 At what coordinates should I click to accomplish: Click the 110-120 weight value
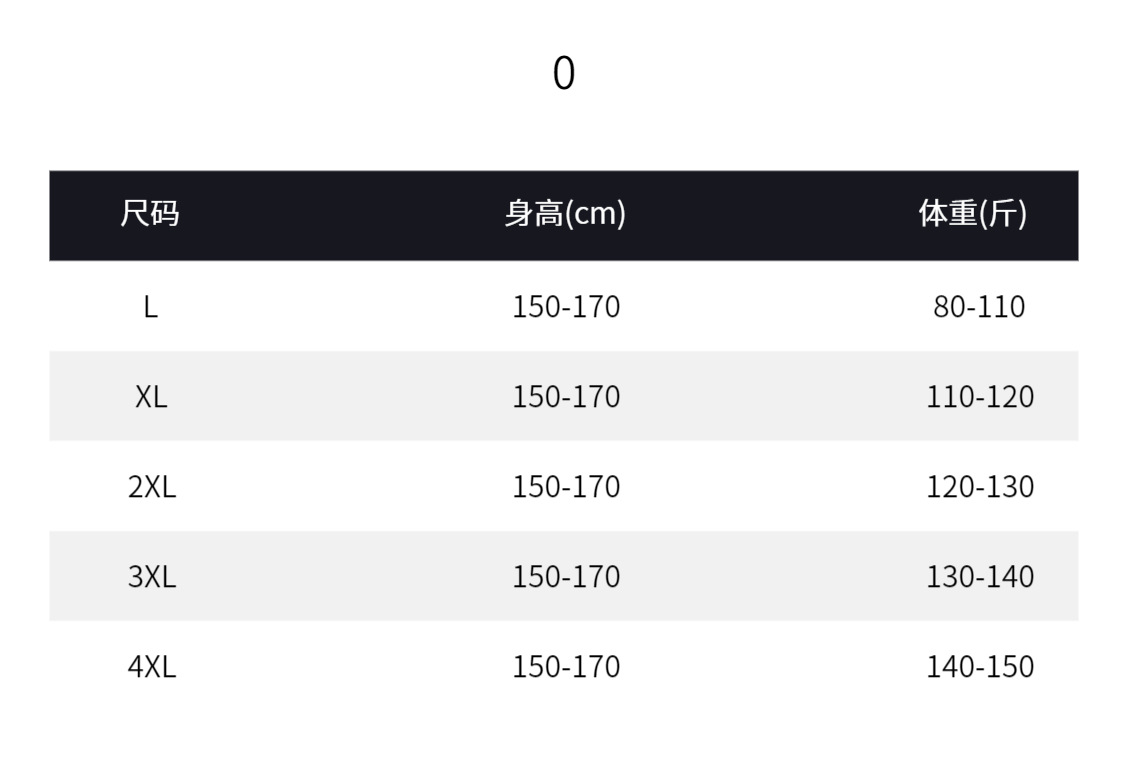979,397
